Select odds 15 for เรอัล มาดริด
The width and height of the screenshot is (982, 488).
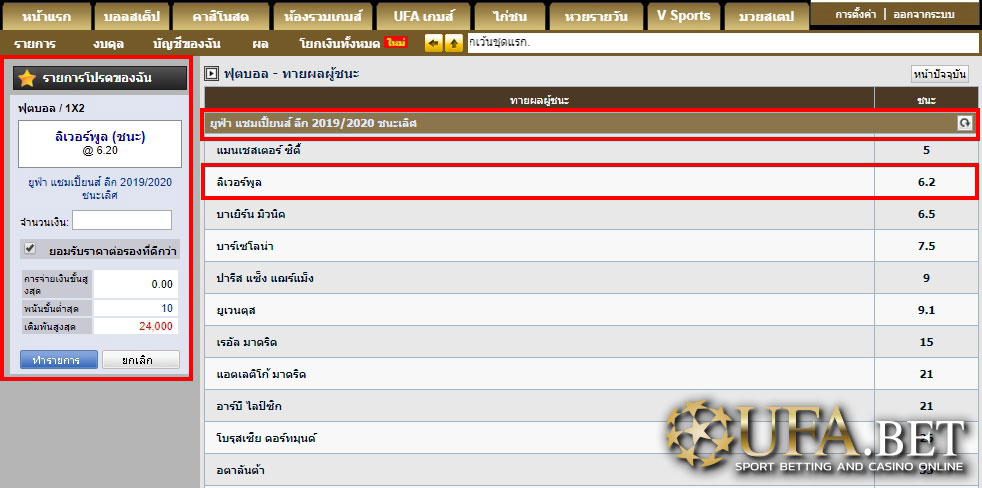coord(926,342)
